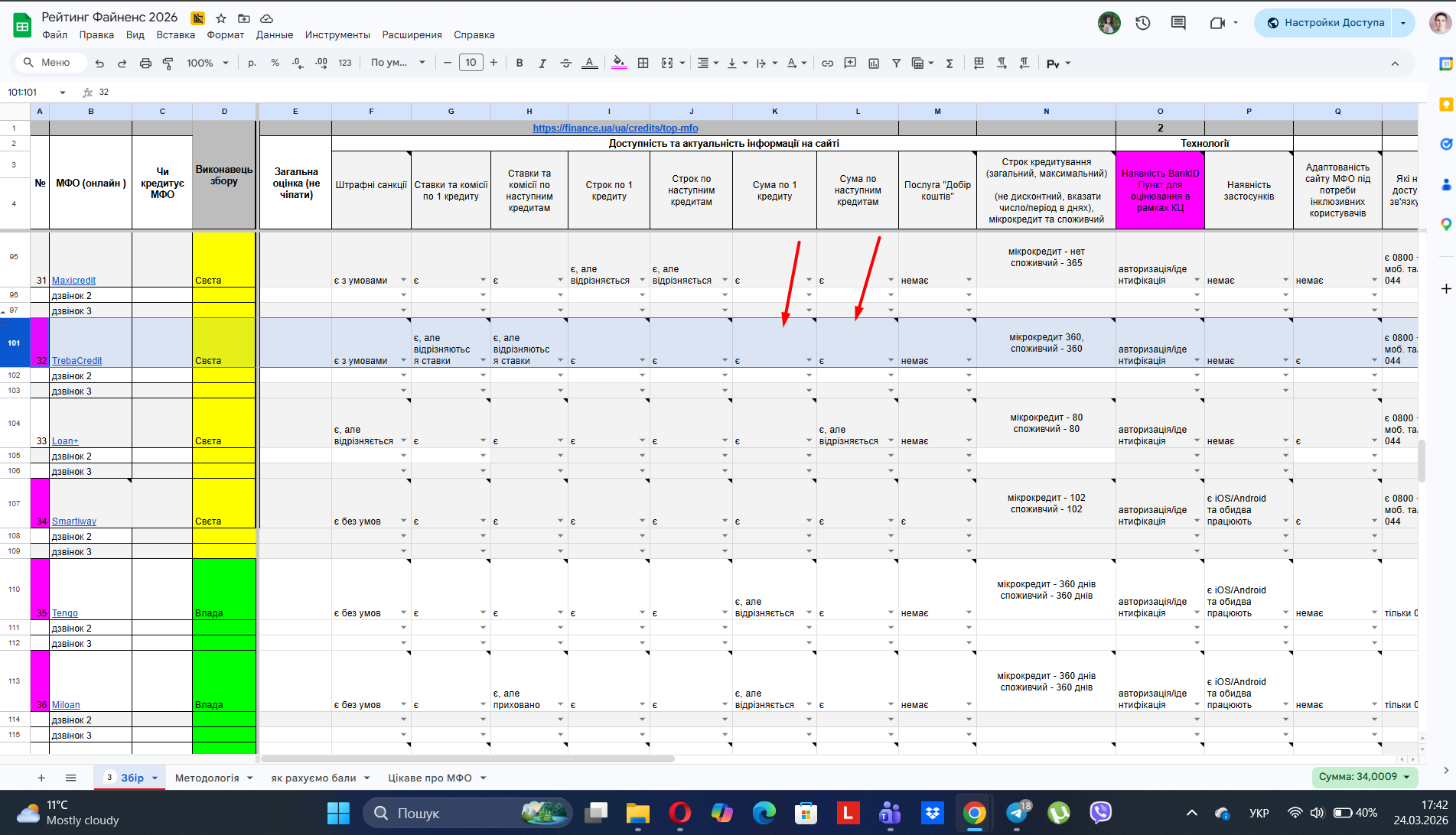Open comments panel icon in header
Image resolution: width=1456 pixels, height=835 pixels.
pyautogui.click(x=1178, y=23)
